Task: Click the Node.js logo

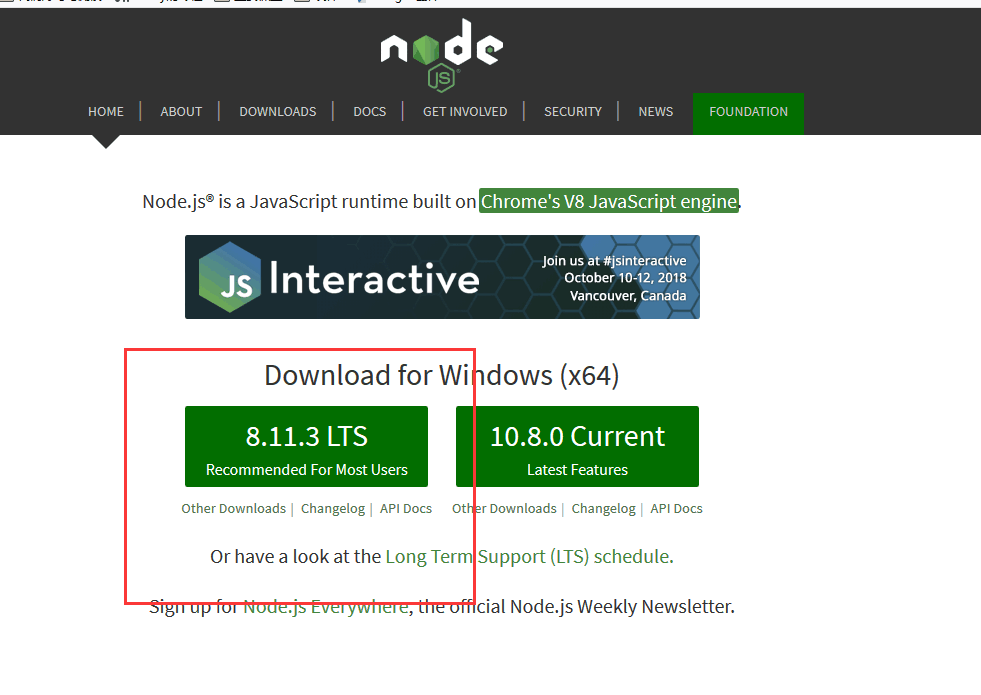Action: (x=442, y=56)
